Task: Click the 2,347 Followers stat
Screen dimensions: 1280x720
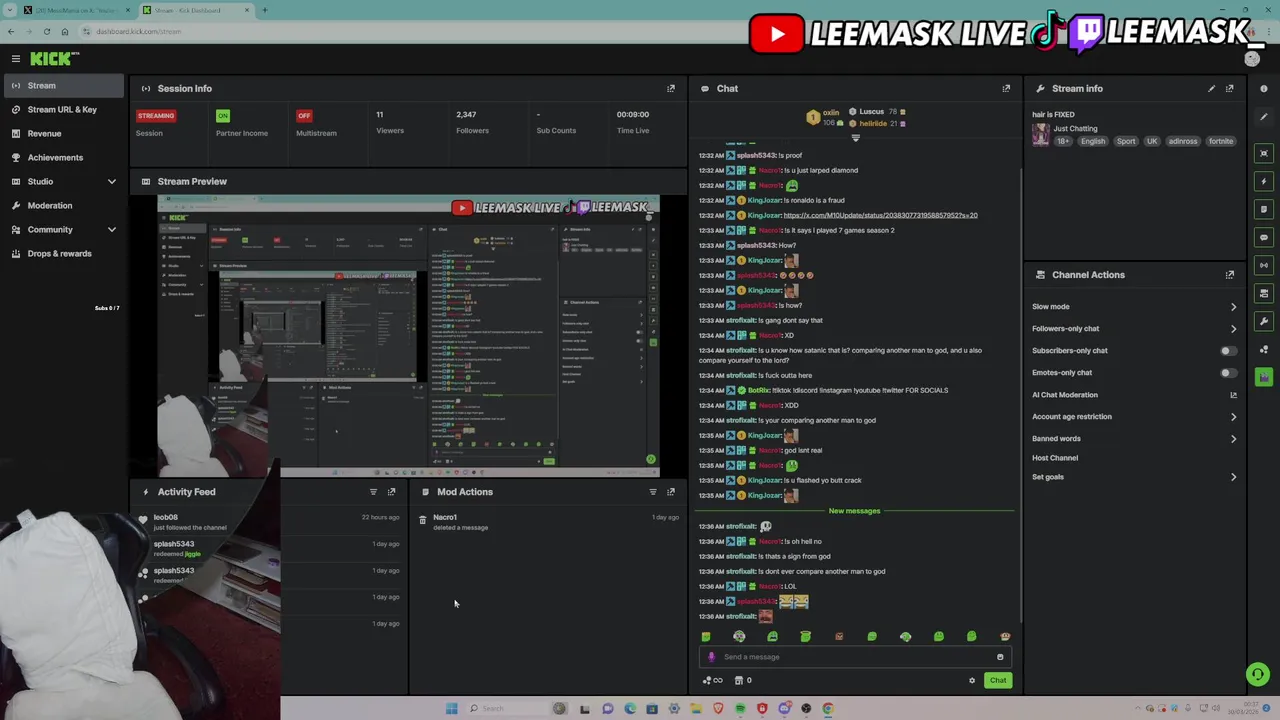Action: click(x=472, y=122)
